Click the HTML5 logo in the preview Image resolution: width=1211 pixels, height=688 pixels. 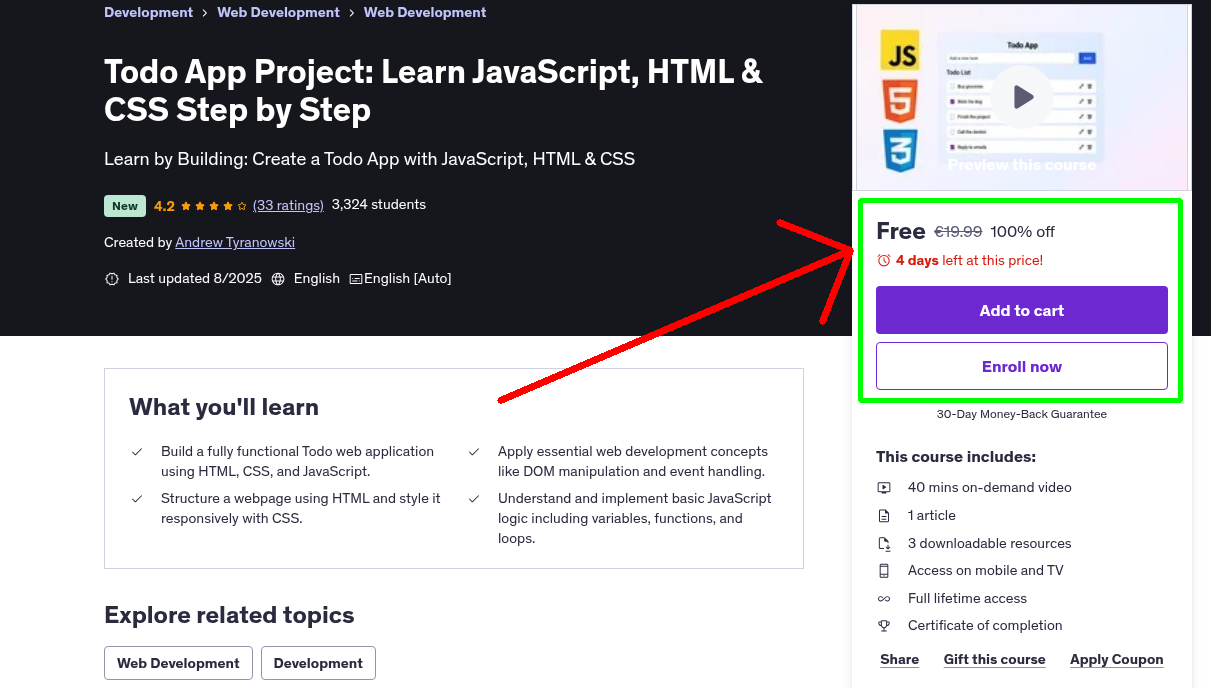[900, 100]
